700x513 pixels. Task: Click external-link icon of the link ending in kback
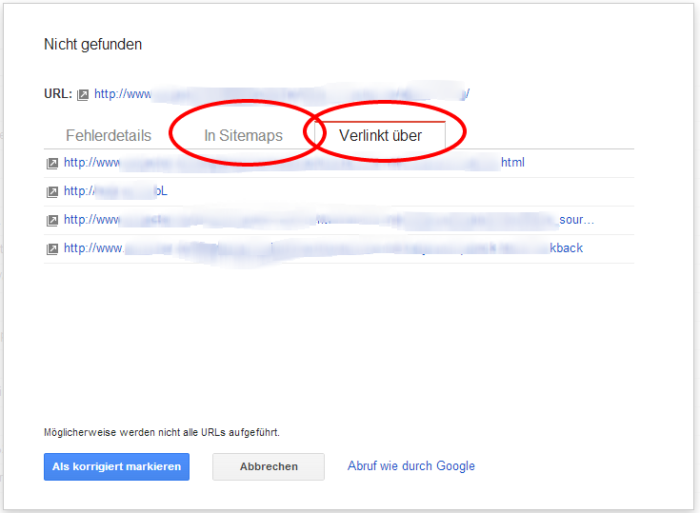(52, 249)
